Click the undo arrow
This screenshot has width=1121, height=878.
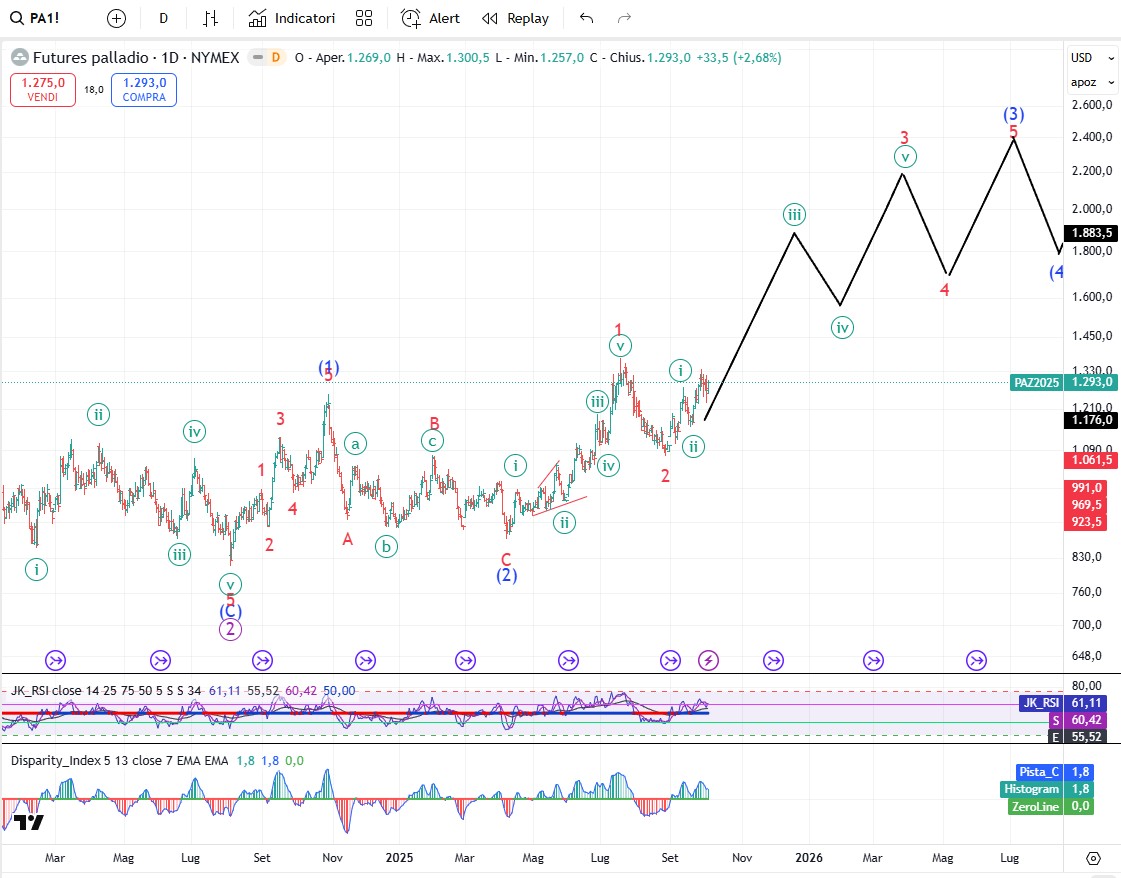click(586, 18)
